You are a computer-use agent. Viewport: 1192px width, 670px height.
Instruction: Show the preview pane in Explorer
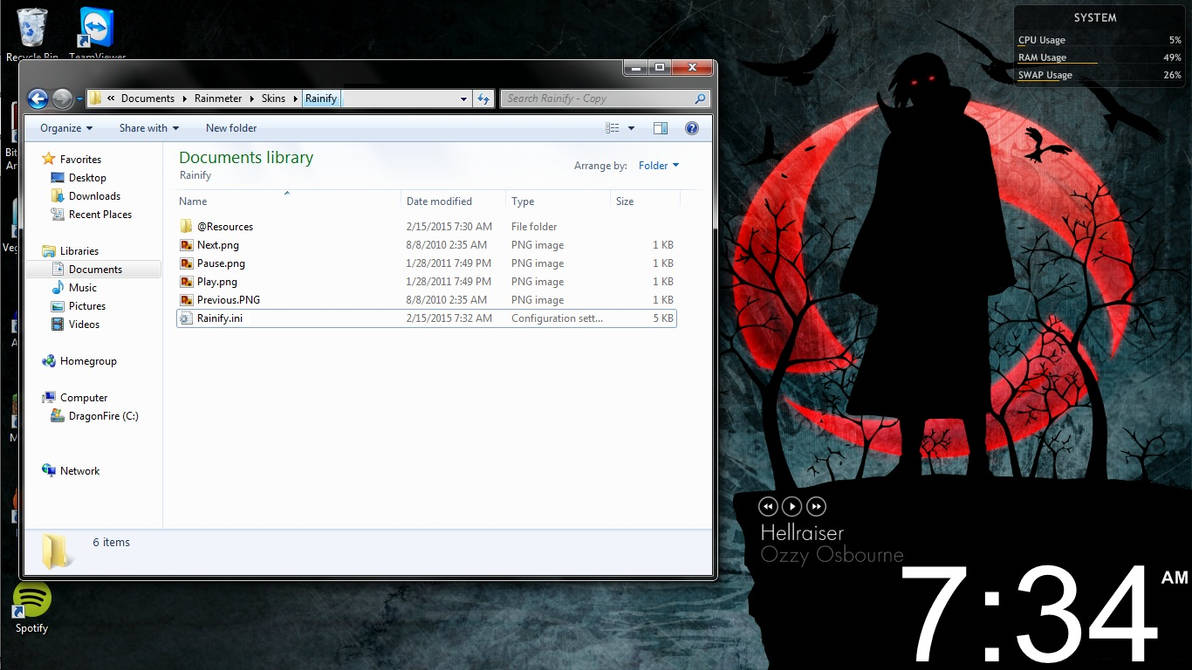(x=660, y=128)
